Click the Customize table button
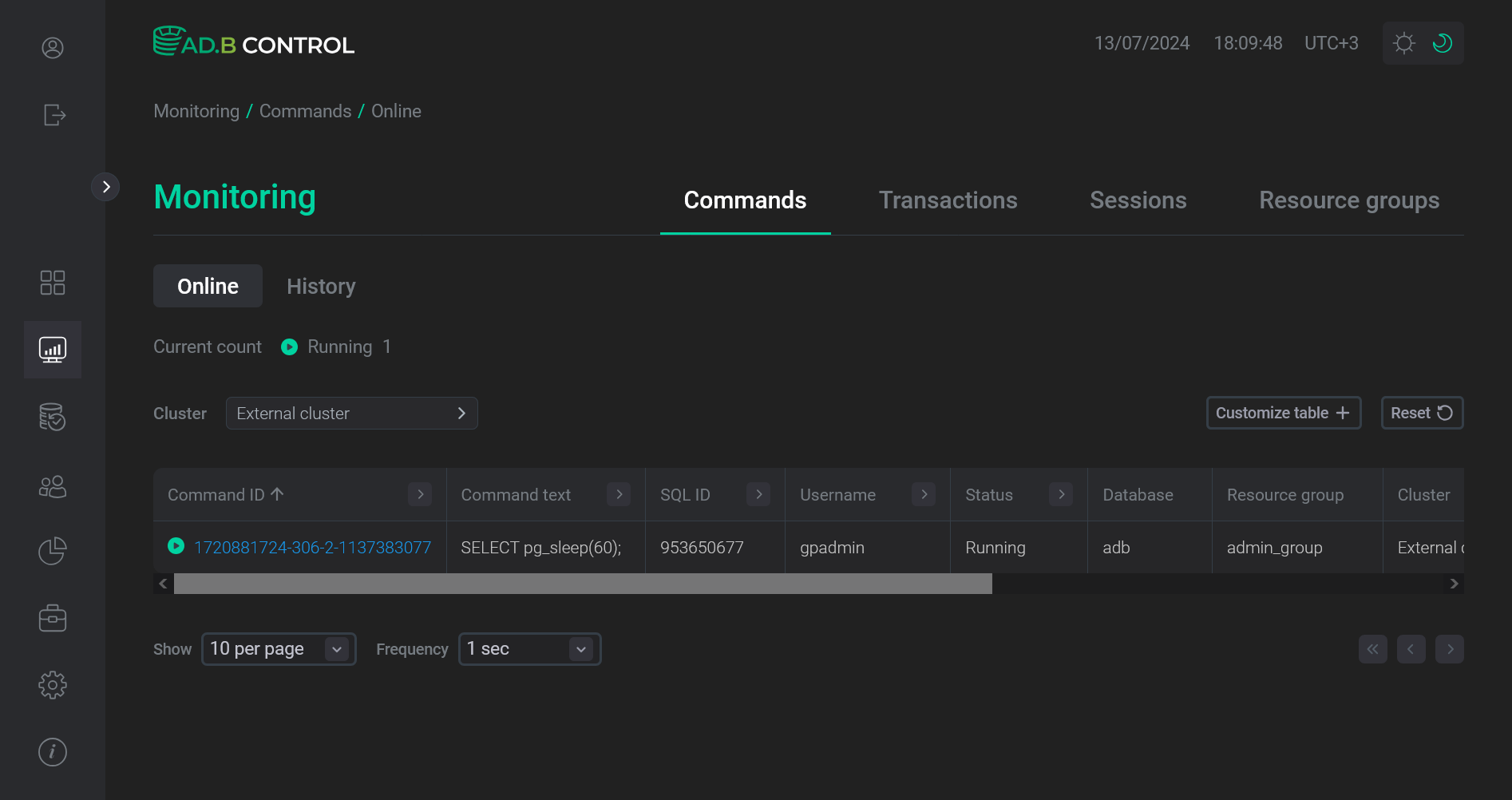This screenshot has height=800, width=1512. click(x=1283, y=413)
